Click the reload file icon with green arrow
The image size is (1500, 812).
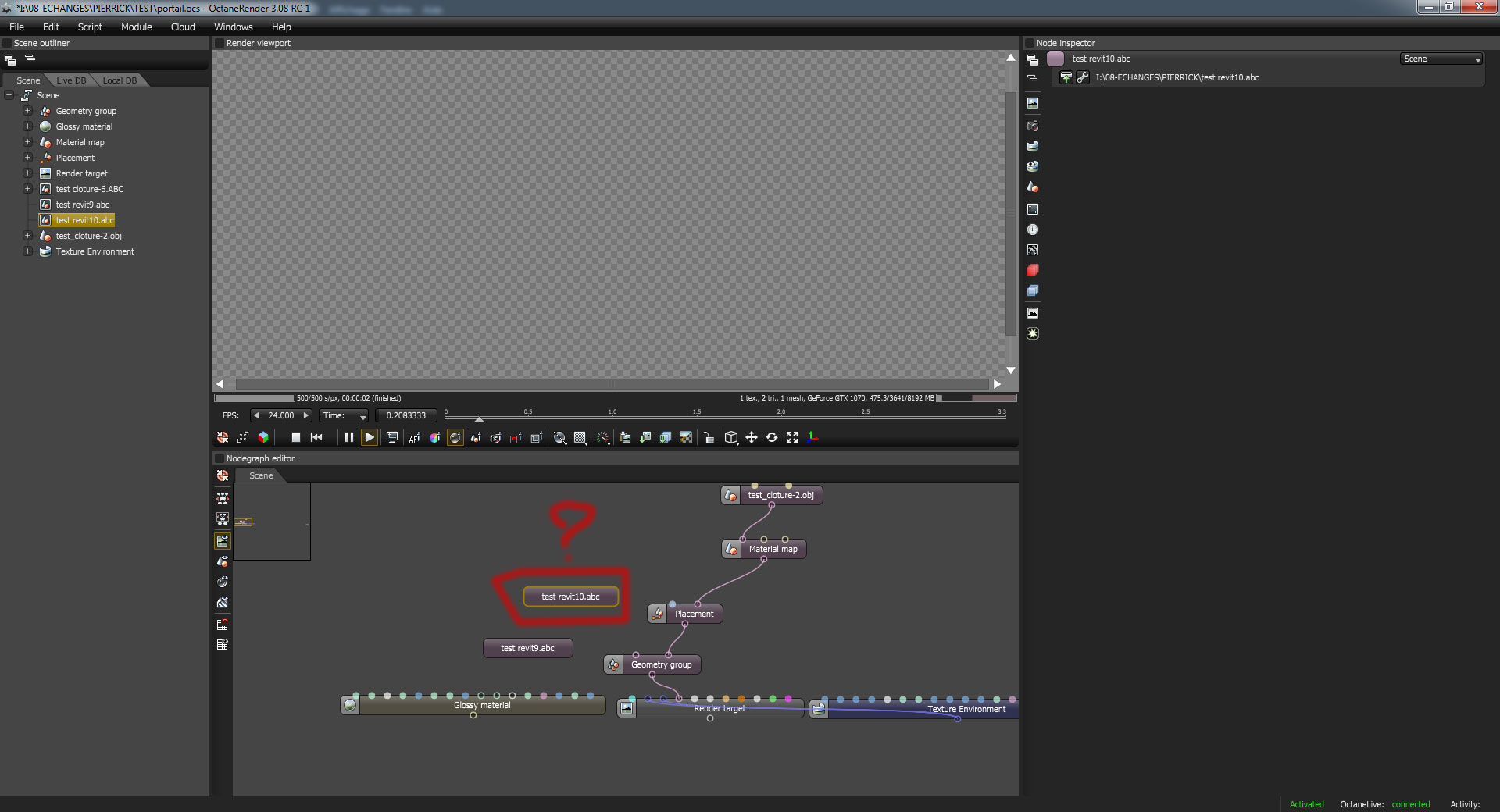point(1066,77)
